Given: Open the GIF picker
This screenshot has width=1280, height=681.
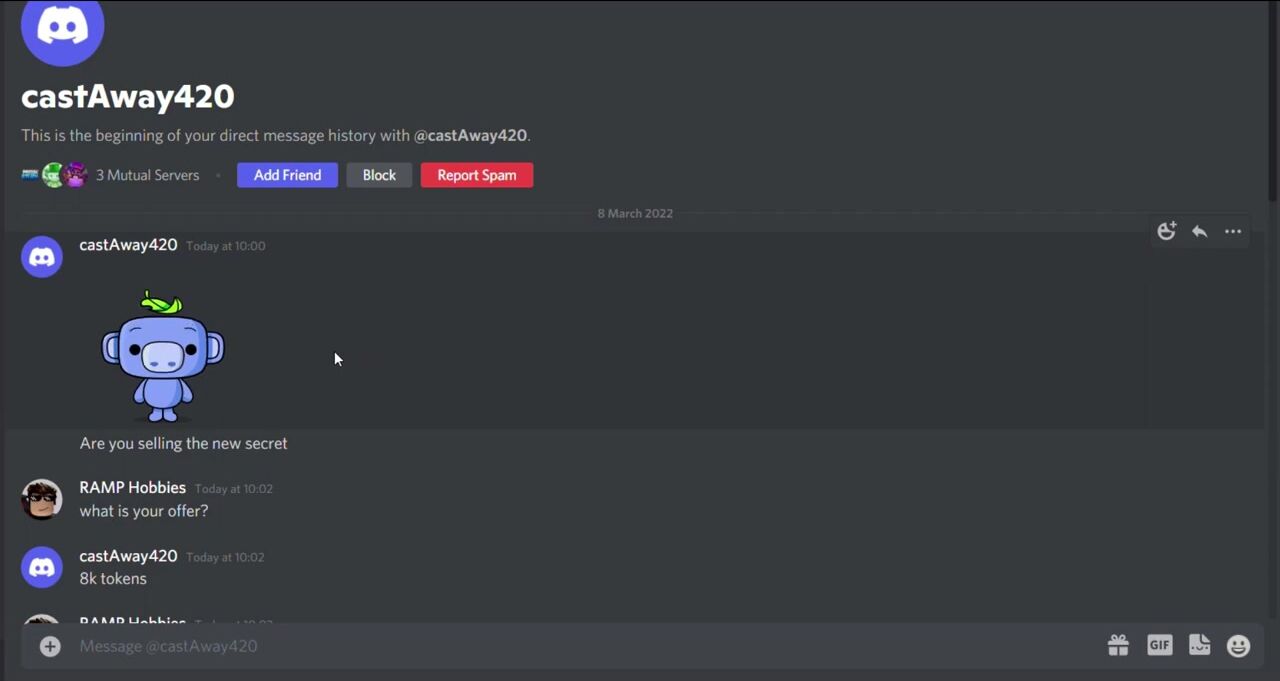Looking at the screenshot, I should coord(1159,645).
